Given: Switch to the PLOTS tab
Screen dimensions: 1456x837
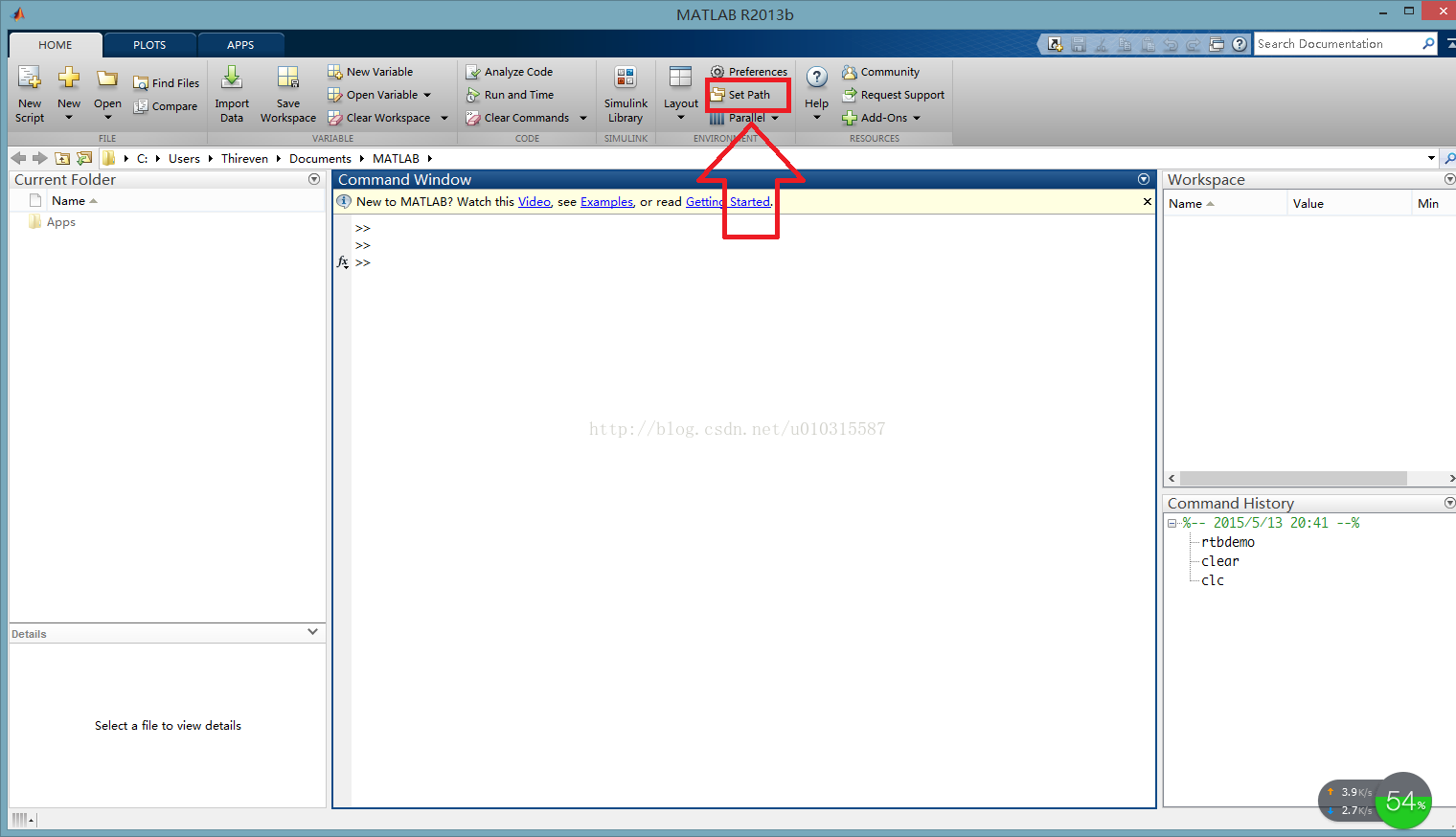Looking at the screenshot, I should [149, 45].
